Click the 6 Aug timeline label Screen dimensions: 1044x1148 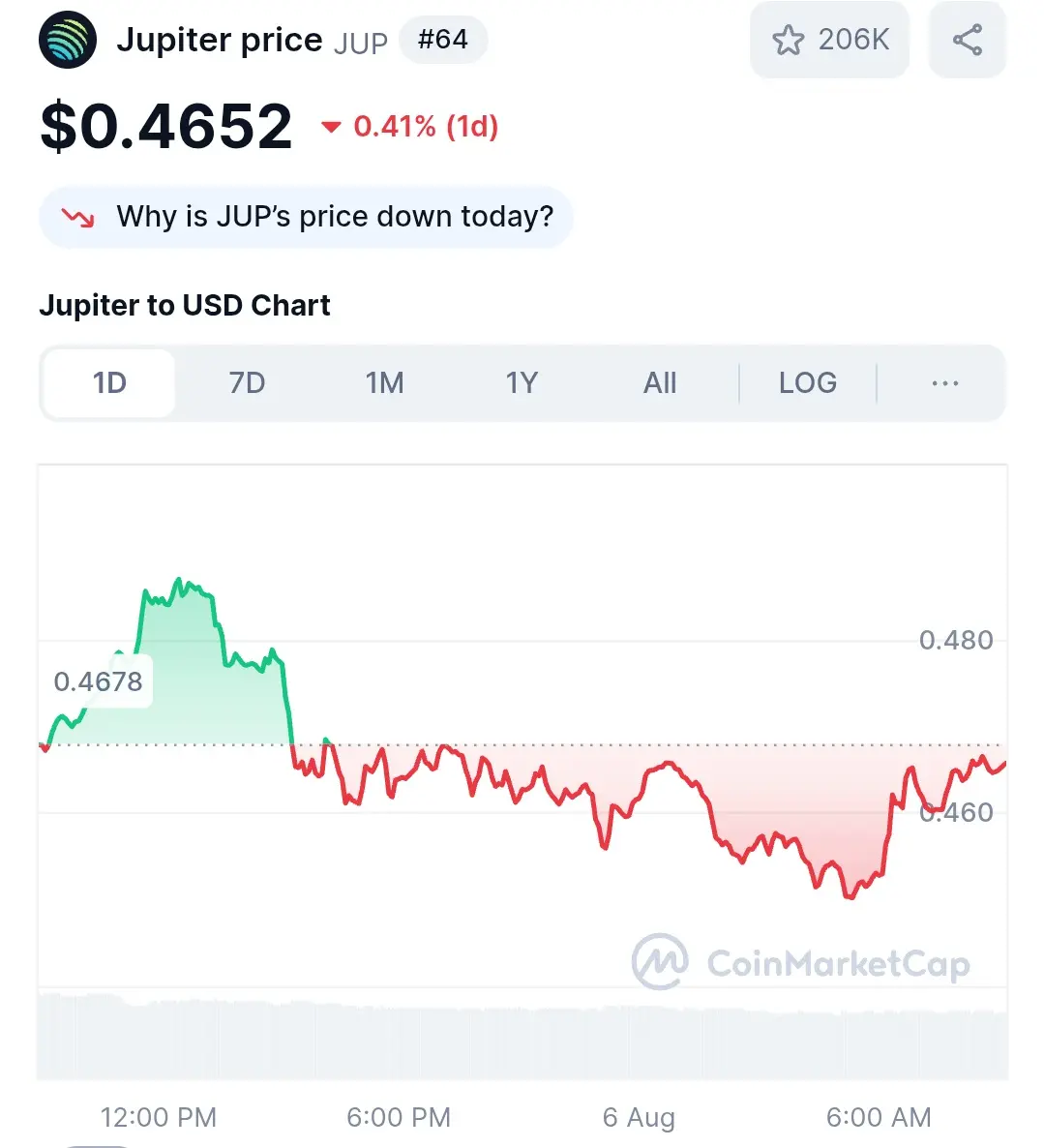point(639,1117)
